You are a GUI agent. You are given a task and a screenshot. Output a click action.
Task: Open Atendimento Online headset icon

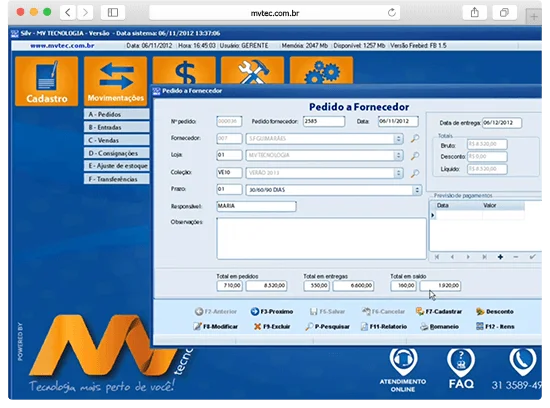(403, 361)
